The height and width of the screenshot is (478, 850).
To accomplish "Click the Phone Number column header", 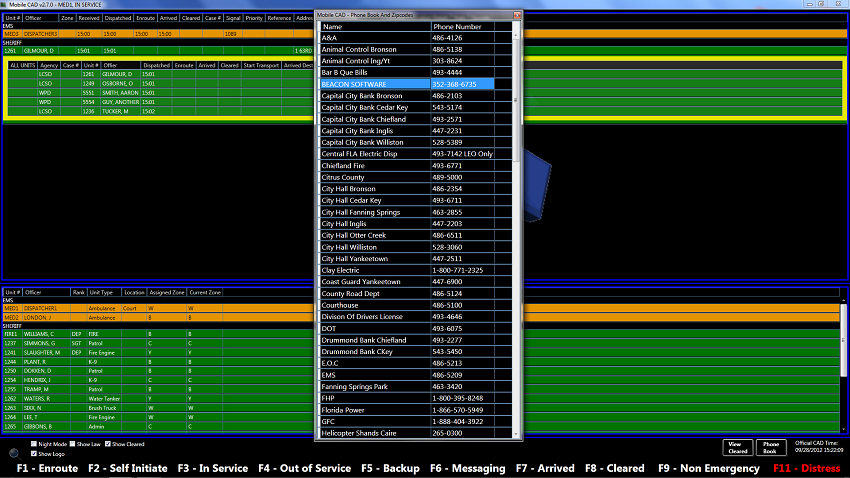I will [462, 26].
